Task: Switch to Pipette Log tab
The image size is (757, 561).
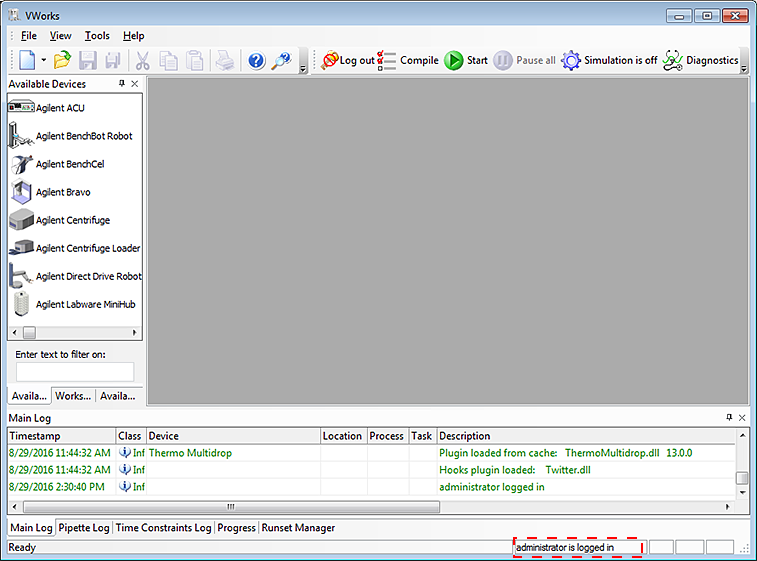Action: pos(84,528)
